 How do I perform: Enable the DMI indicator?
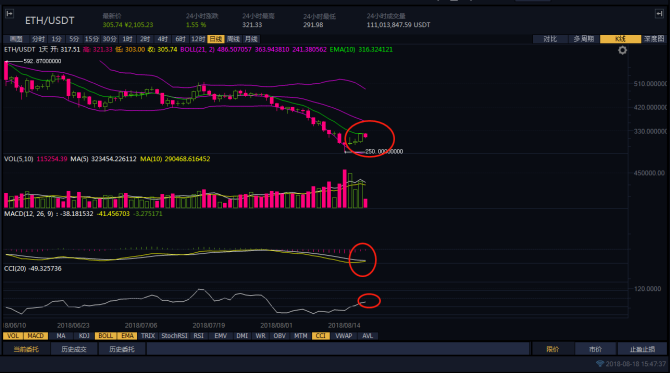point(242,336)
